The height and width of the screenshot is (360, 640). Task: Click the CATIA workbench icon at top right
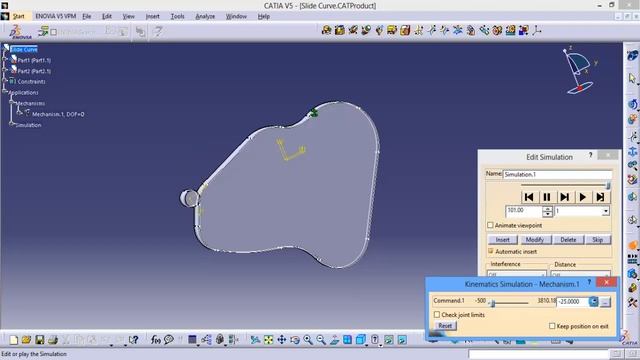(x=632, y=55)
